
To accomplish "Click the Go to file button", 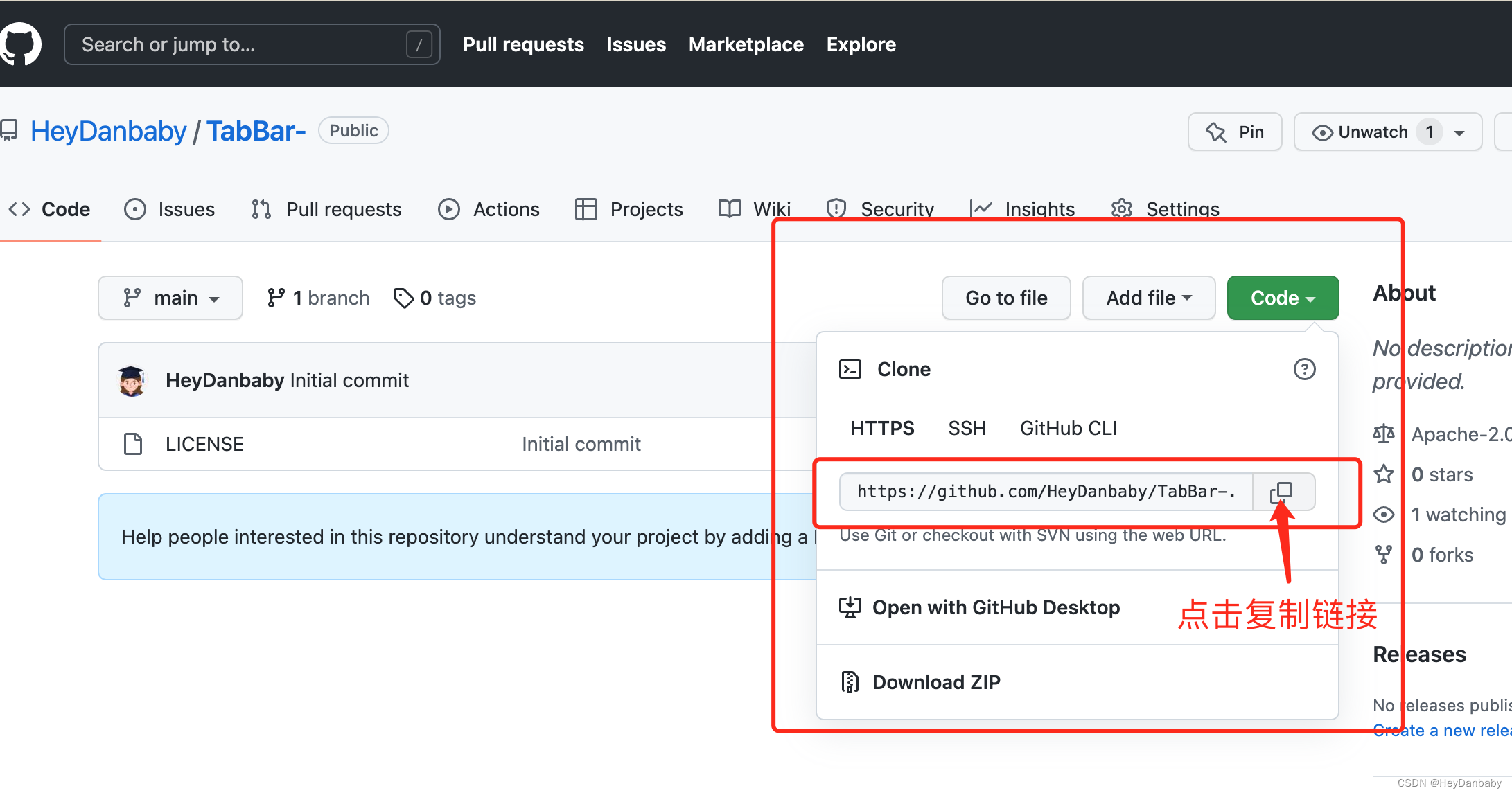I will tap(1006, 298).
